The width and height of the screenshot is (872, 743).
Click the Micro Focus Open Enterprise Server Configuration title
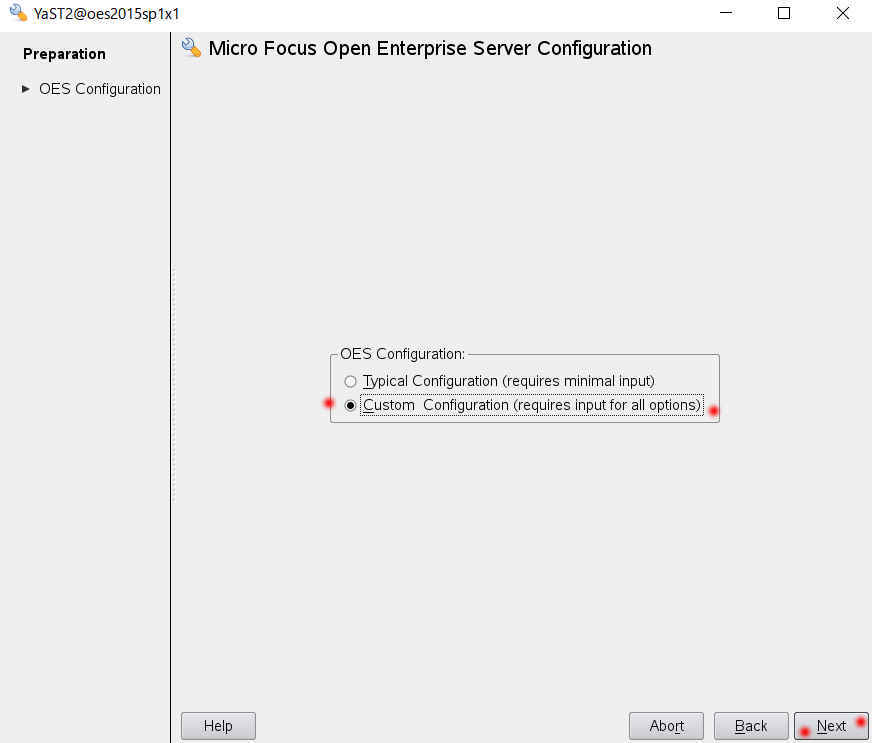(430, 48)
